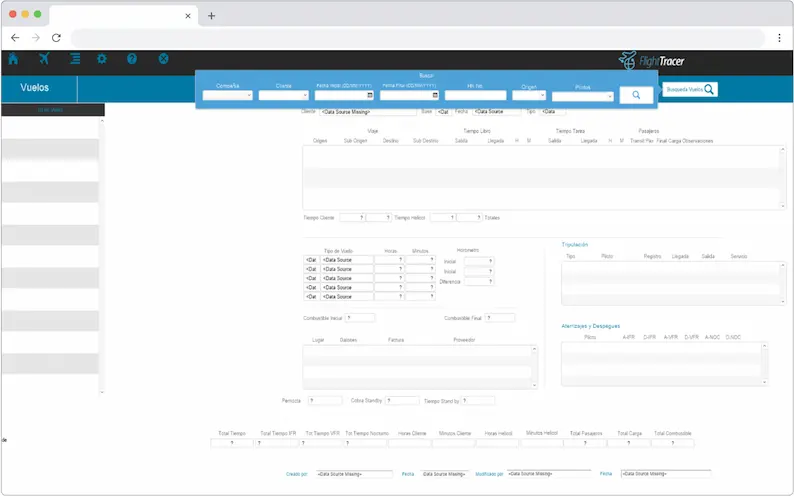Click the list menu icon in toolbar
Screen dimensions: 794x496
(75, 59)
